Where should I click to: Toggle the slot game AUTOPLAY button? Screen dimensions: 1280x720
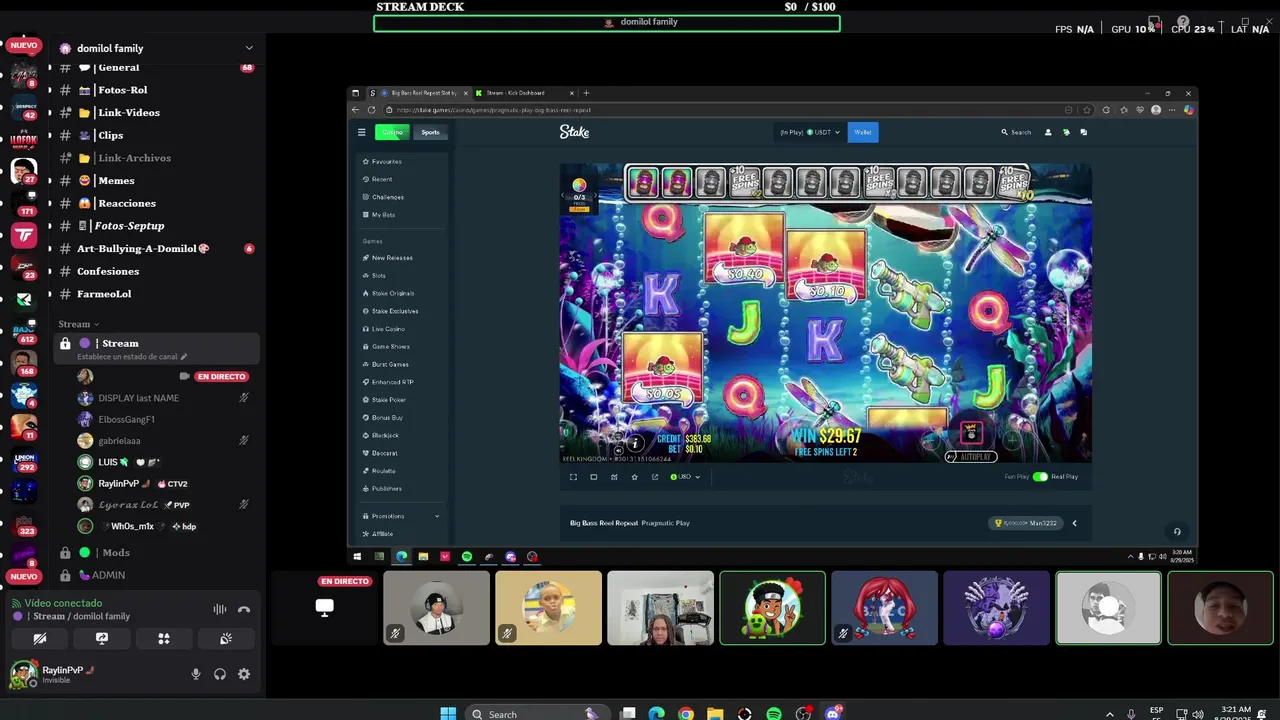coord(970,457)
